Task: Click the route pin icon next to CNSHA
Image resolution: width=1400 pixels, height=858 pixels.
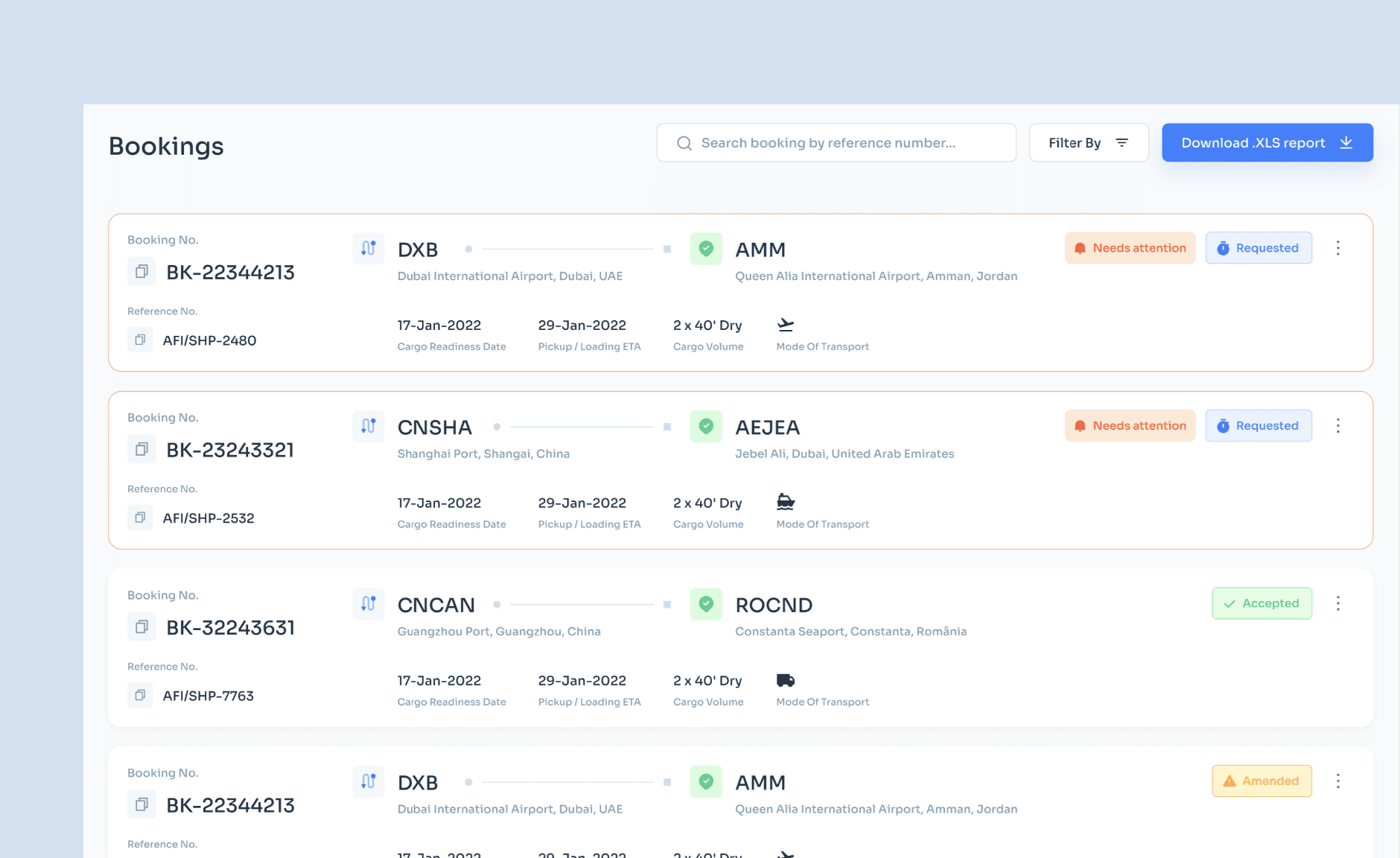Action: click(369, 426)
